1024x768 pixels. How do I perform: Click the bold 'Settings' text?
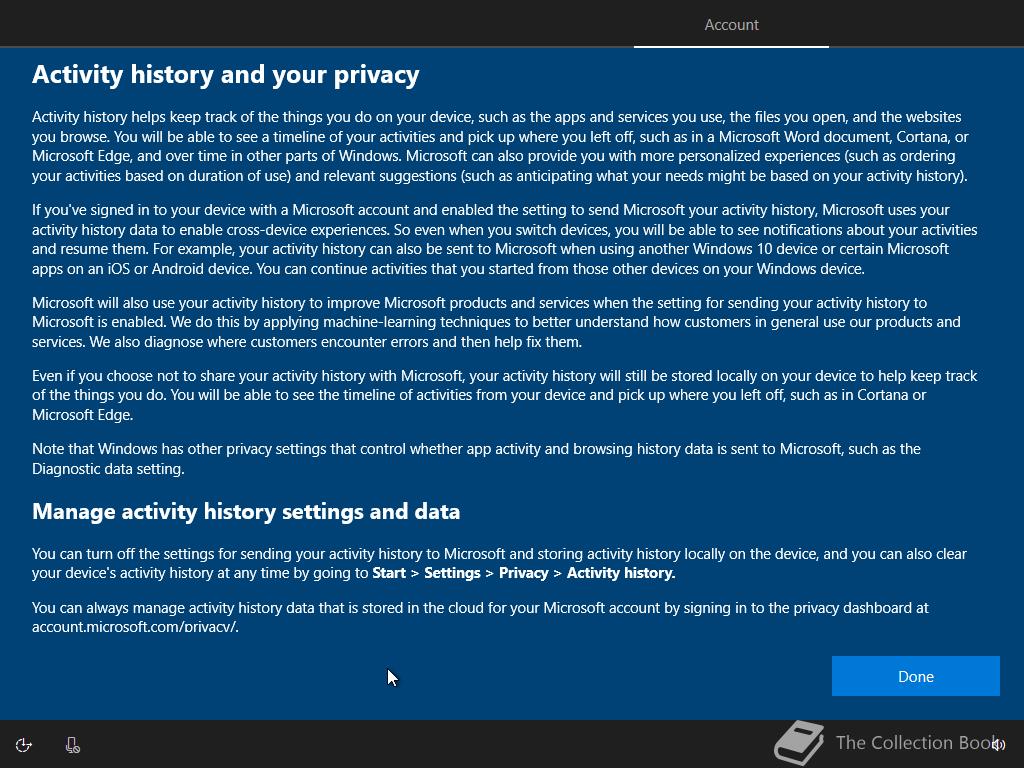point(452,573)
